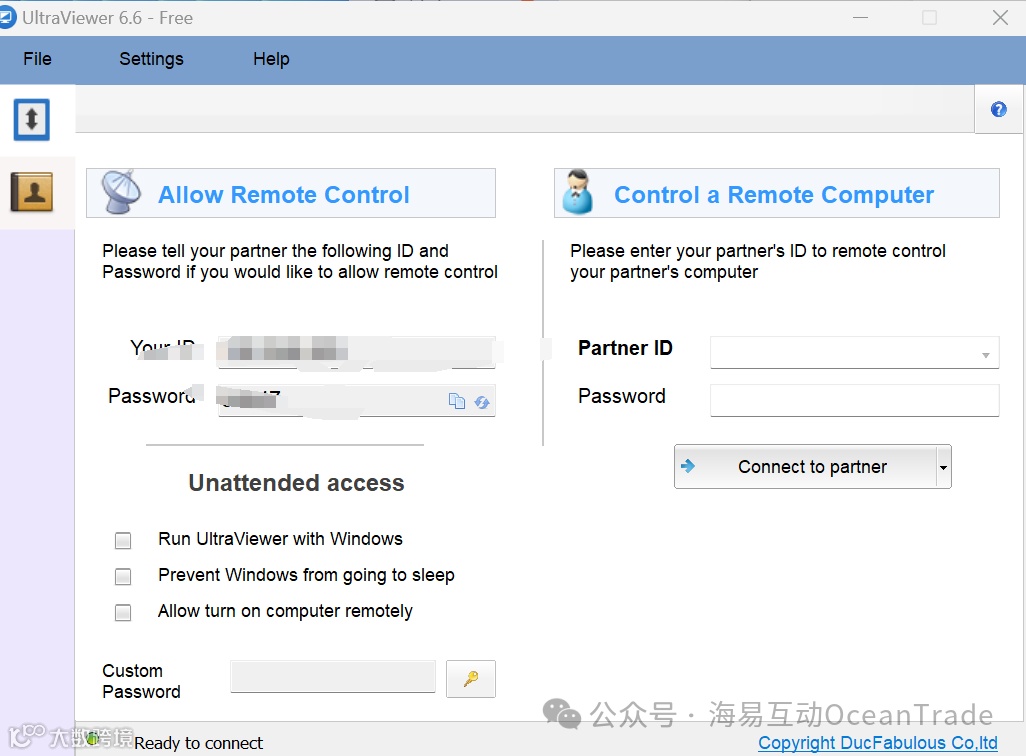The width and height of the screenshot is (1026, 756).
Task: Minimize the UltraViewer window
Action: click(860, 18)
